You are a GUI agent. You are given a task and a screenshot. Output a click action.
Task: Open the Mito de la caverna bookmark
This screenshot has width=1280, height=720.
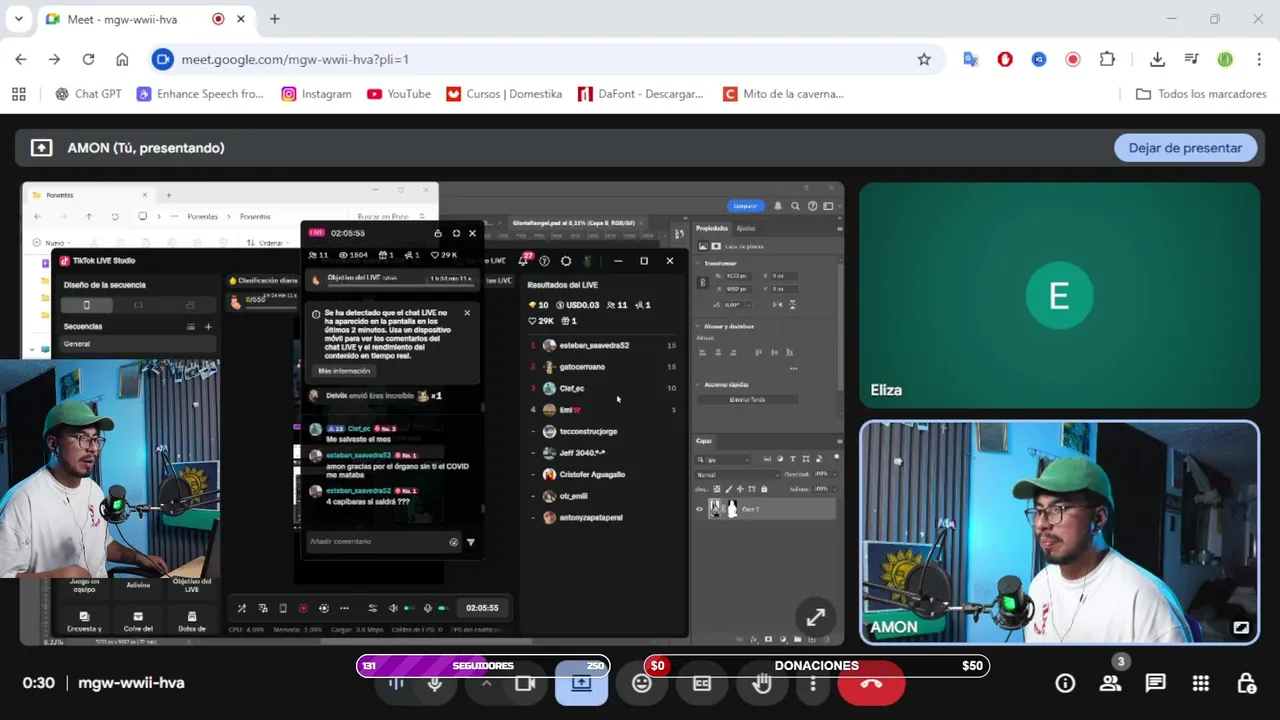pos(783,94)
